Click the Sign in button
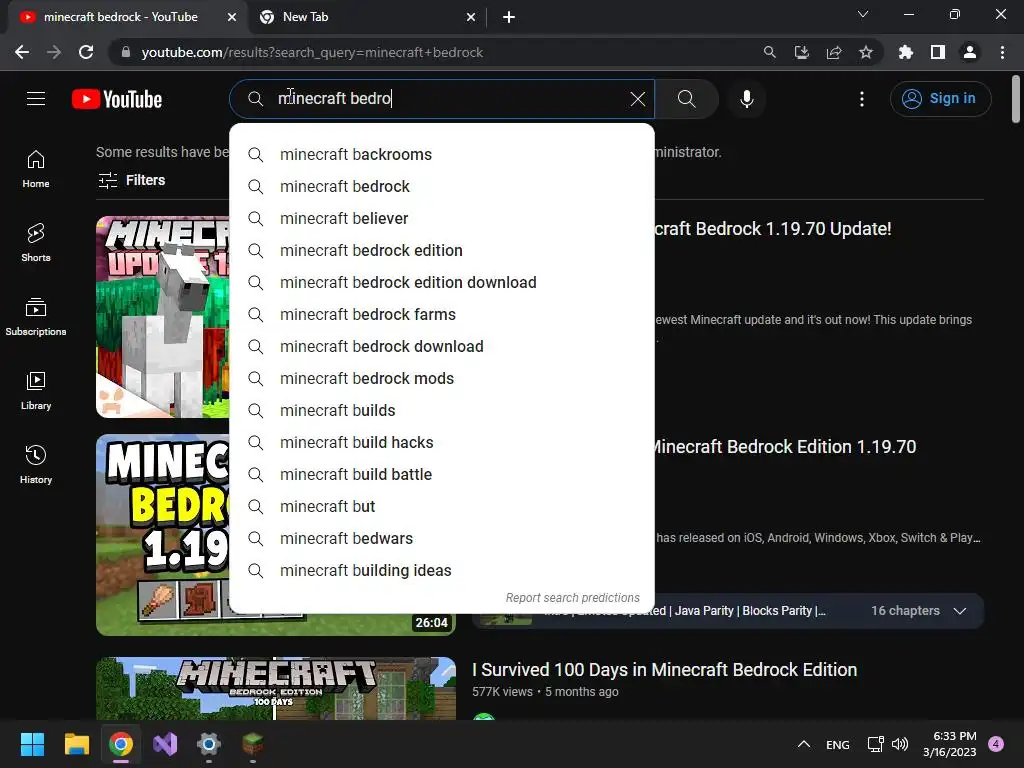The height and width of the screenshot is (768, 1024). click(x=940, y=99)
